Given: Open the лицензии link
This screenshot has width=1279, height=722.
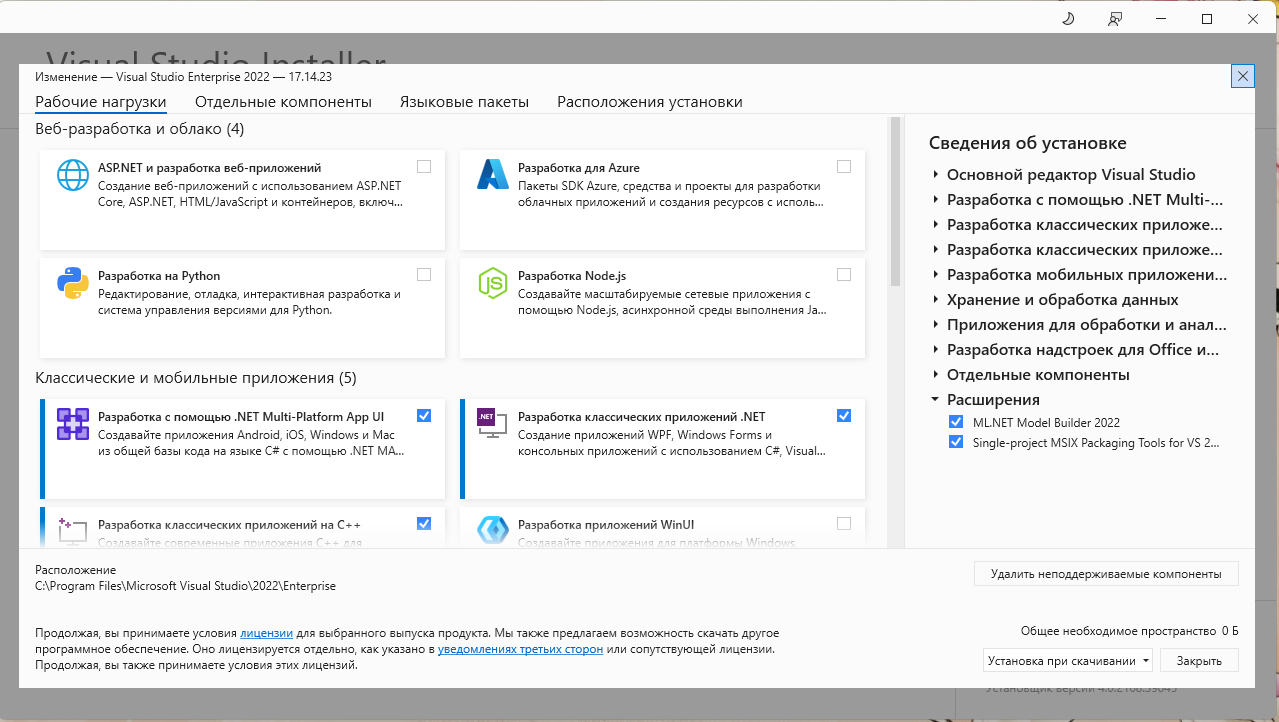Looking at the screenshot, I should 266,633.
